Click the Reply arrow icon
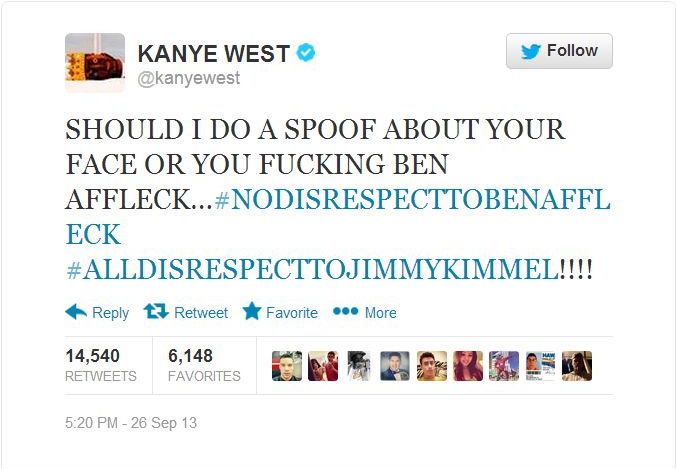 (x=76, y=312)
